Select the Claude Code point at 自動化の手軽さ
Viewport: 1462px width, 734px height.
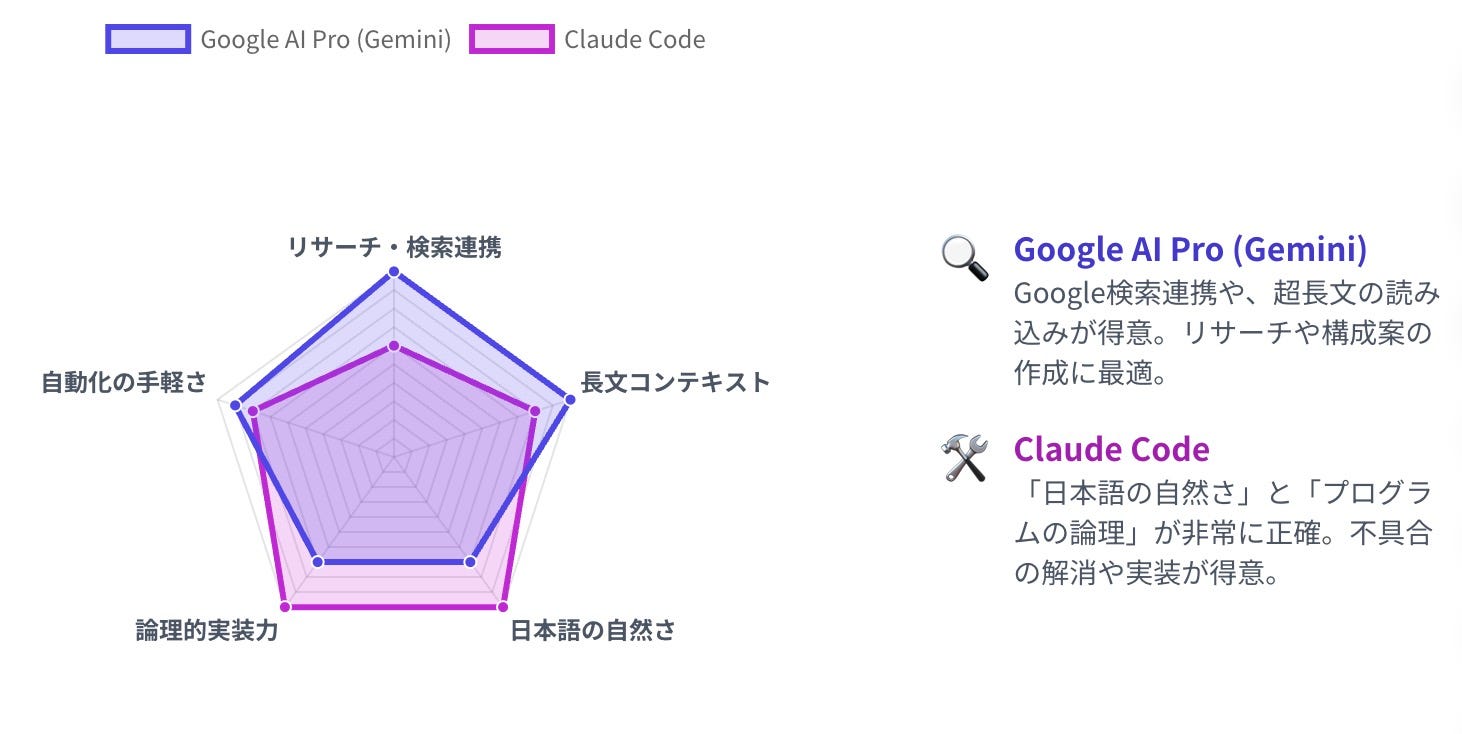tap(253, 411)
